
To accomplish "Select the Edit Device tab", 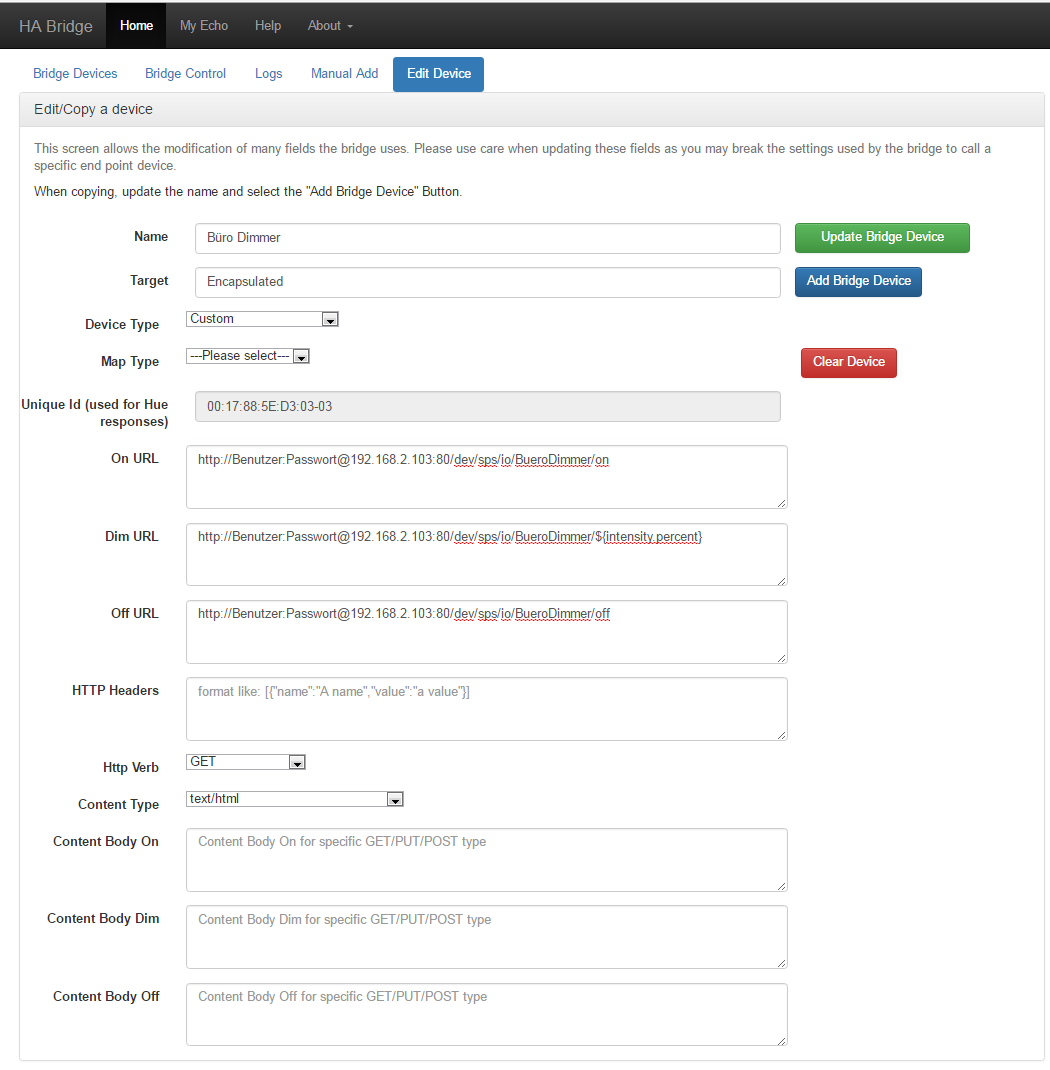I will click(x=439, y=74).
